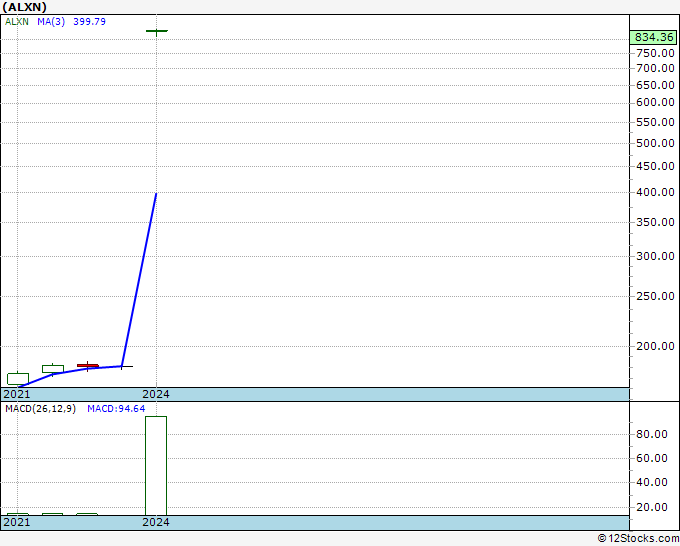Click the current price label 834.36

tap(654, 37)
